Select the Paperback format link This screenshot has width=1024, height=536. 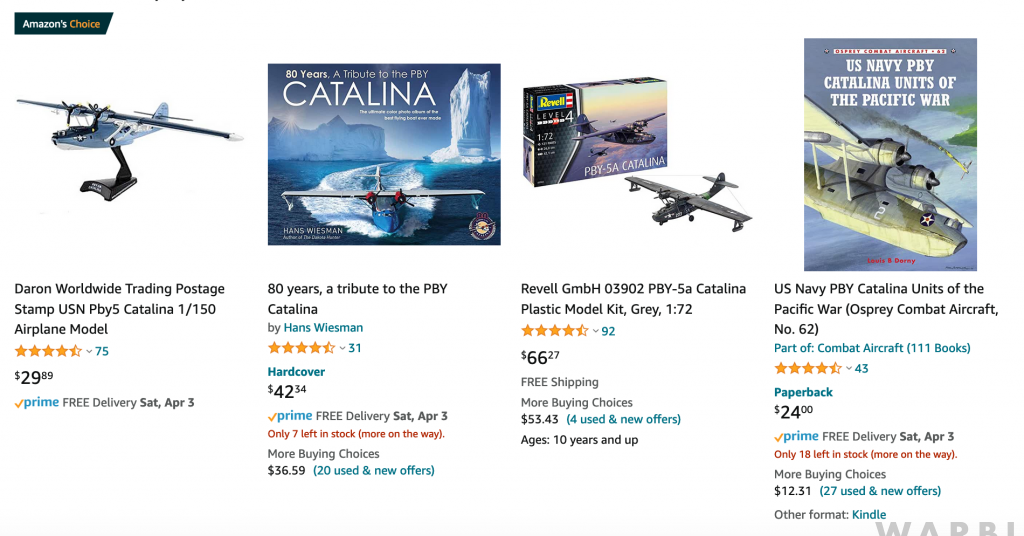(803, 392)
